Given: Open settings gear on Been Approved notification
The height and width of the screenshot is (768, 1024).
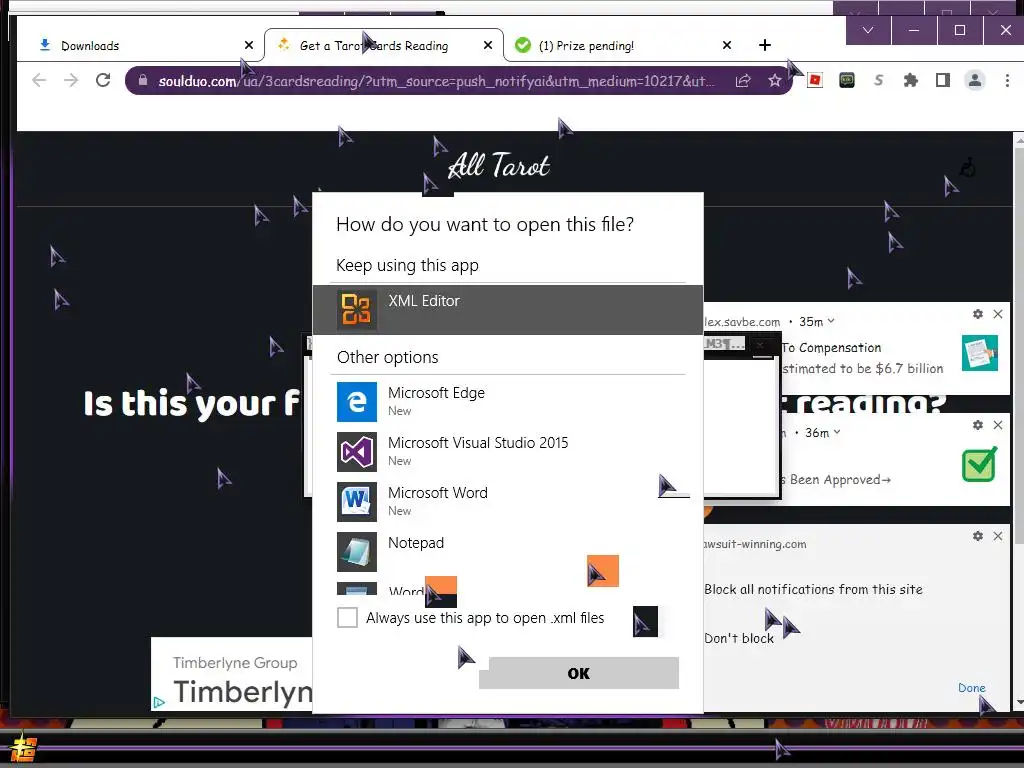Looking at the screenshot, I should pyautogui.click(x=978, y=425).
